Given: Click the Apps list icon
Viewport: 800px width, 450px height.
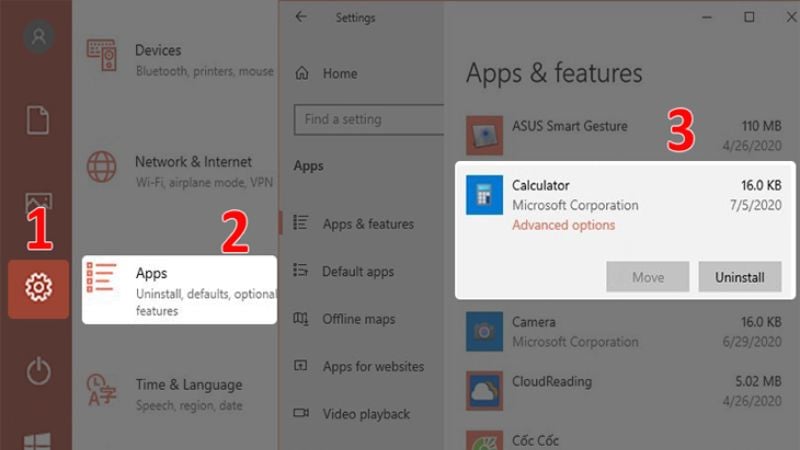Looking at the screenshot, I should tap(102, 278).
